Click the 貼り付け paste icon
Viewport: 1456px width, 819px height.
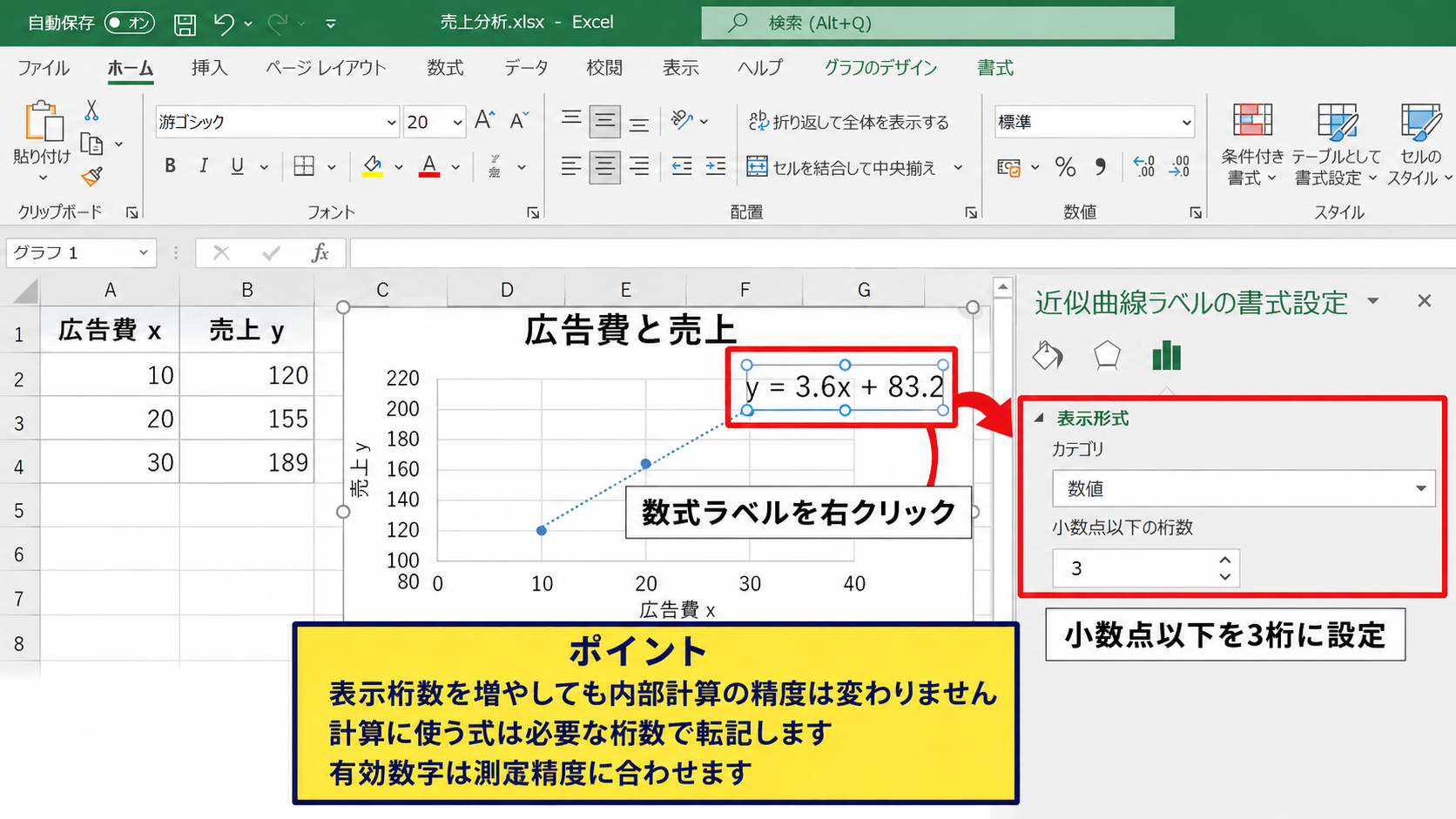[43, 121]
